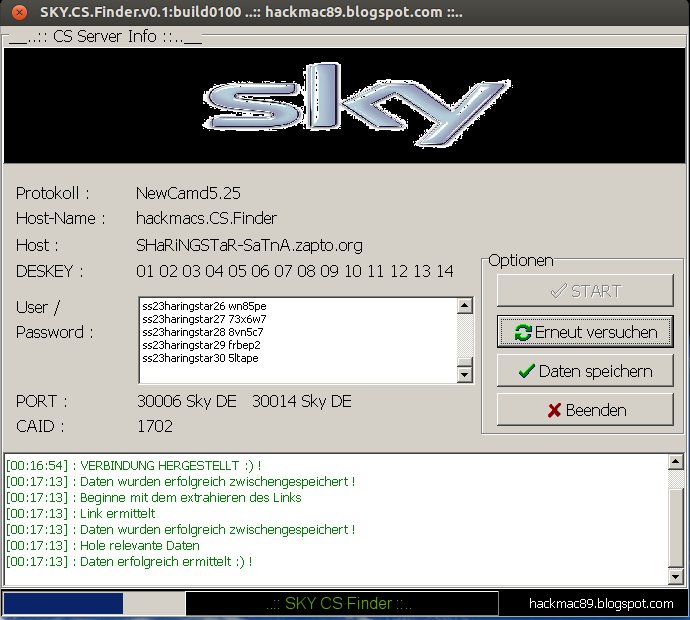Click the Optionen group title
Image resolution: width=690 pixels, height=620 pixels.
point(521,260)
